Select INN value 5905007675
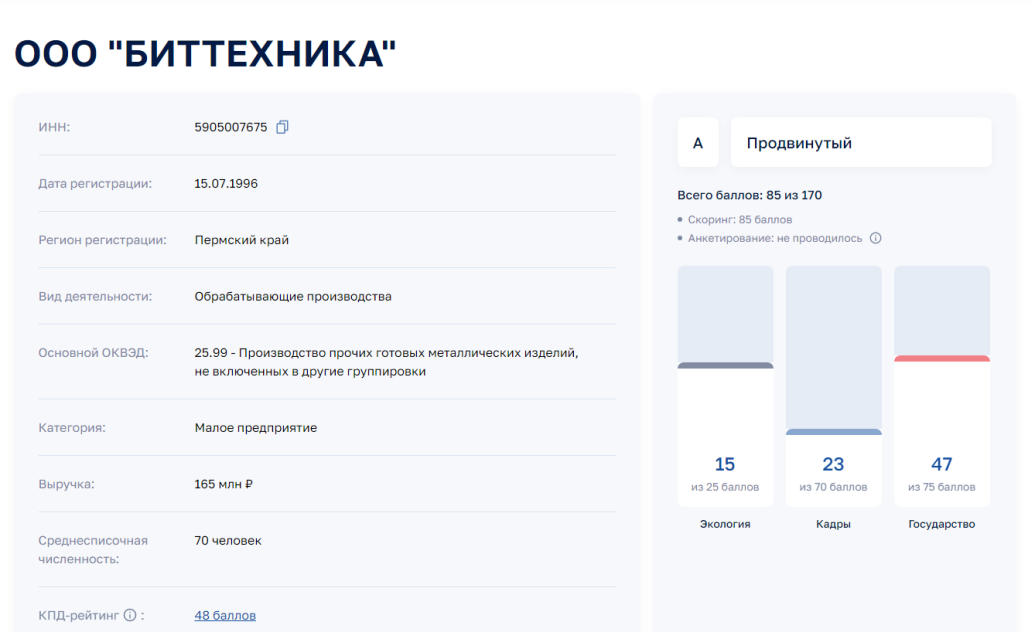 coord(230,127)
